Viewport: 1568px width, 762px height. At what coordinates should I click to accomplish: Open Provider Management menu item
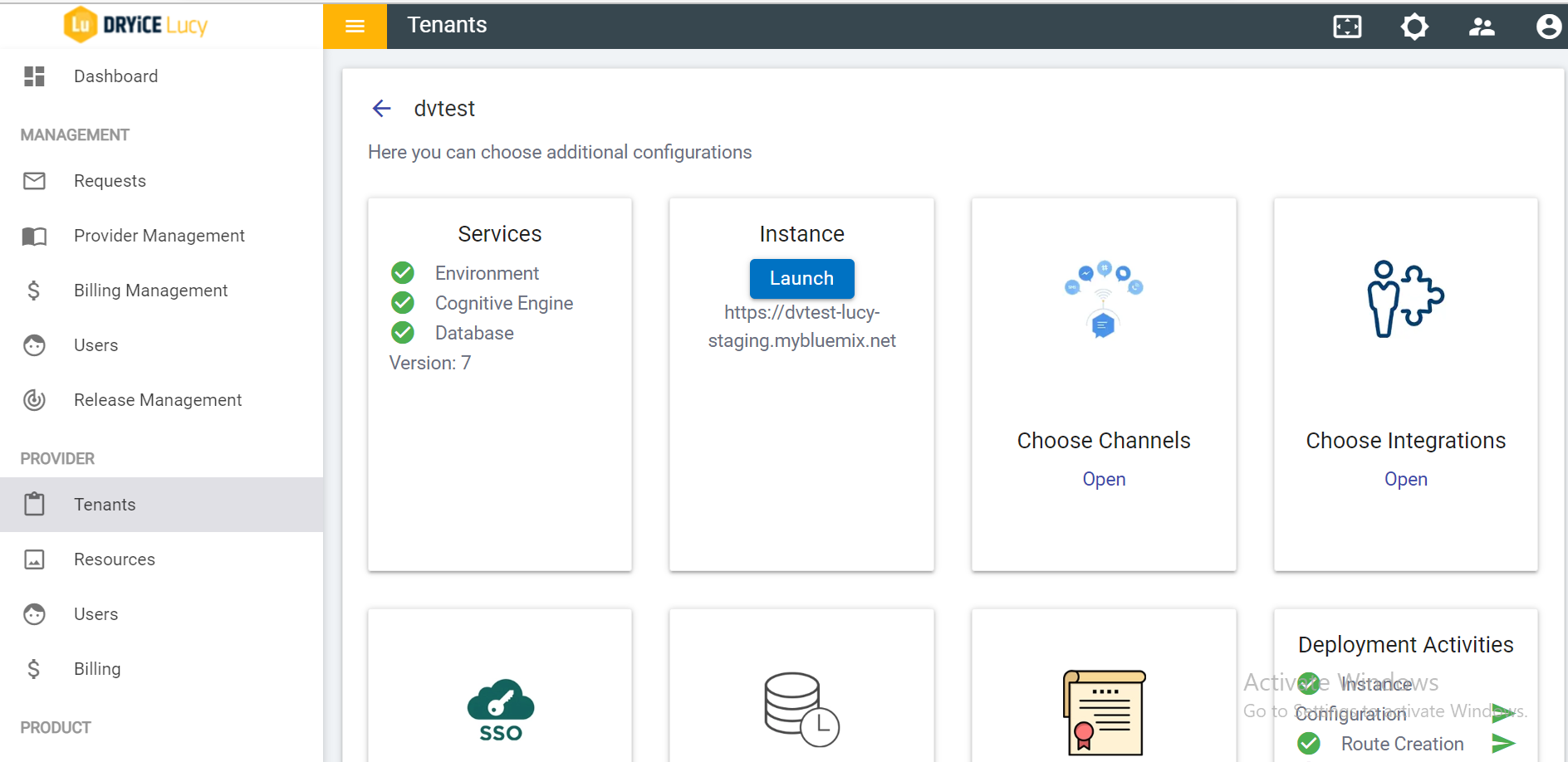click(x=159, y=236)
